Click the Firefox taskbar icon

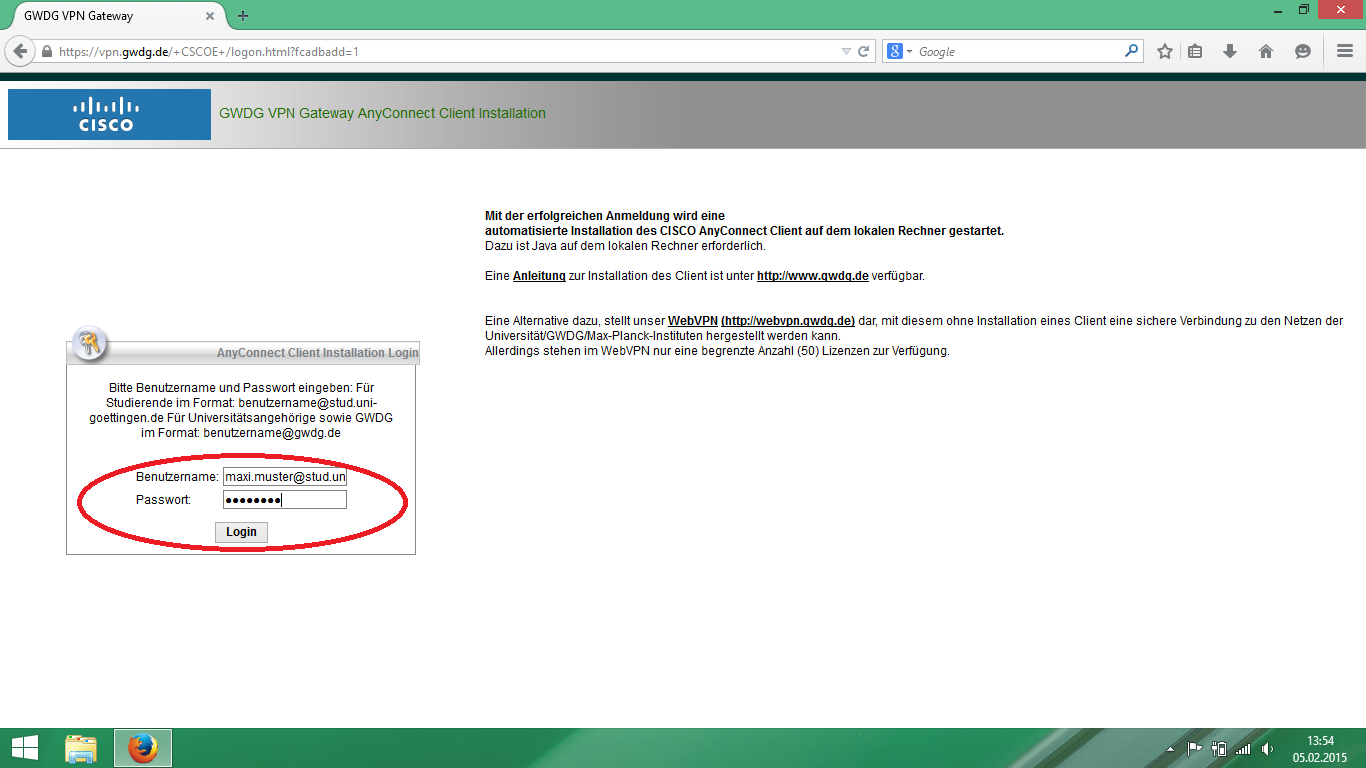(x=143, y=748)
